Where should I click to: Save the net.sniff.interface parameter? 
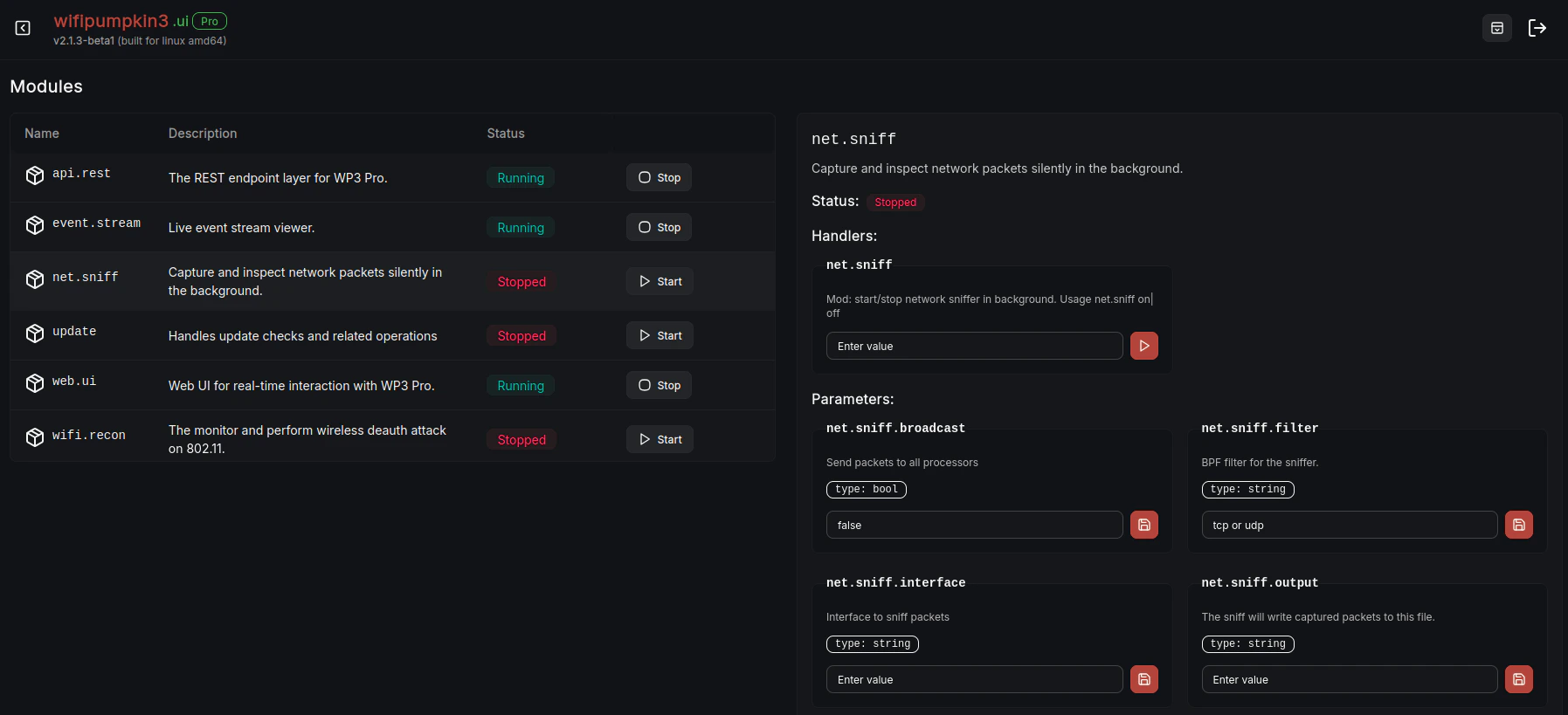point(1144,679)
